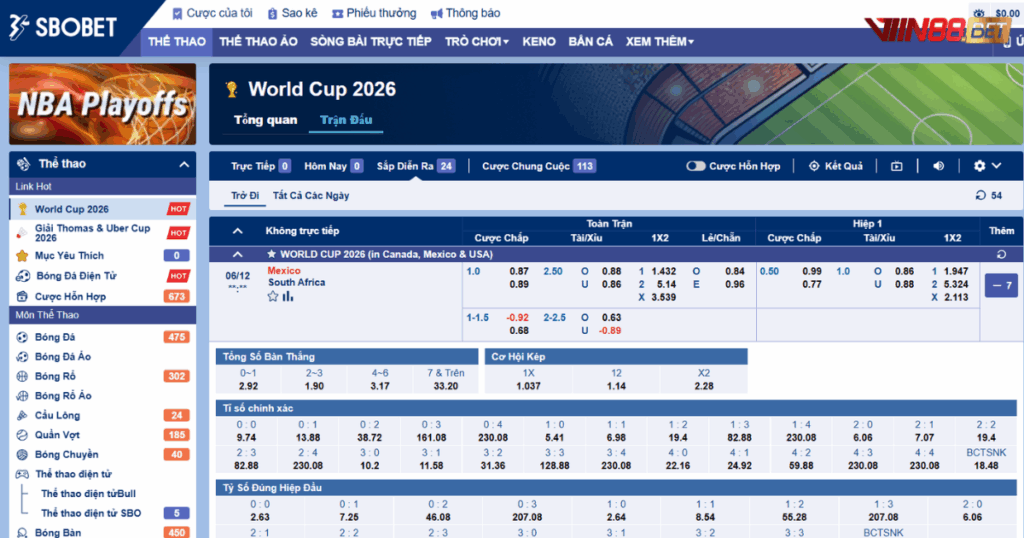This screenshot has width=1024, height=538.
Task: Click refresh icon in World Cup league row
Action: (1001, 255)
